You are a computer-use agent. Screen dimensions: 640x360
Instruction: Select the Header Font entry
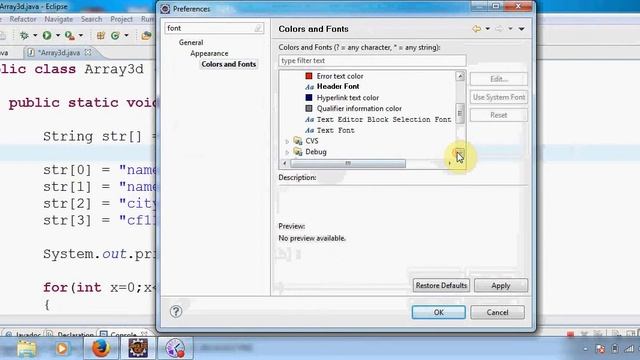point(338,87)
